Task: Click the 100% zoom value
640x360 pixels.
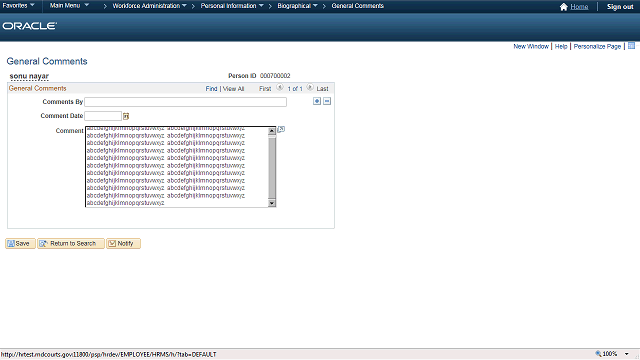Action: coord(610,354)
